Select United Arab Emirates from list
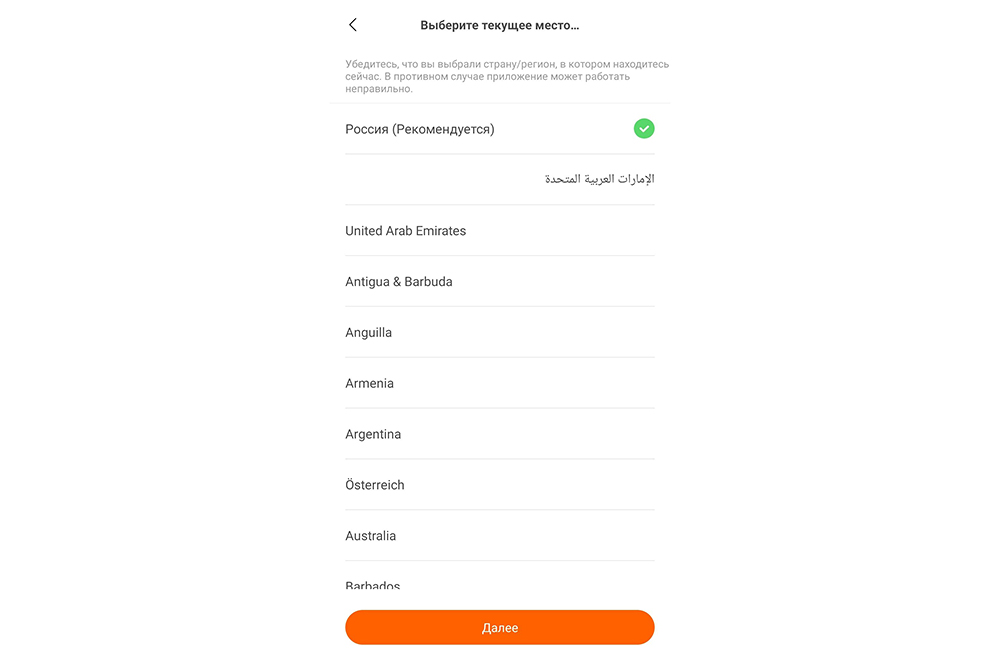 pyautogui.click(x=499, y=230)
